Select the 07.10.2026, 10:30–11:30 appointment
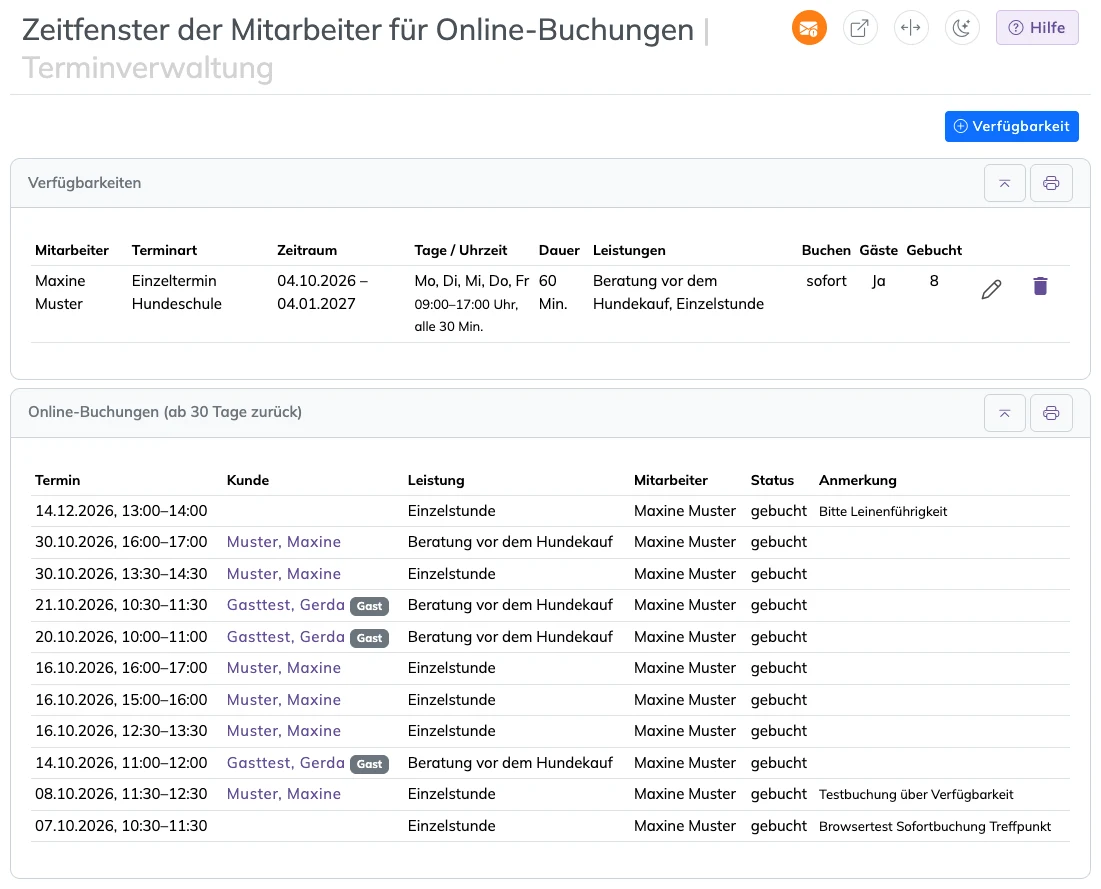 (121, 826)
